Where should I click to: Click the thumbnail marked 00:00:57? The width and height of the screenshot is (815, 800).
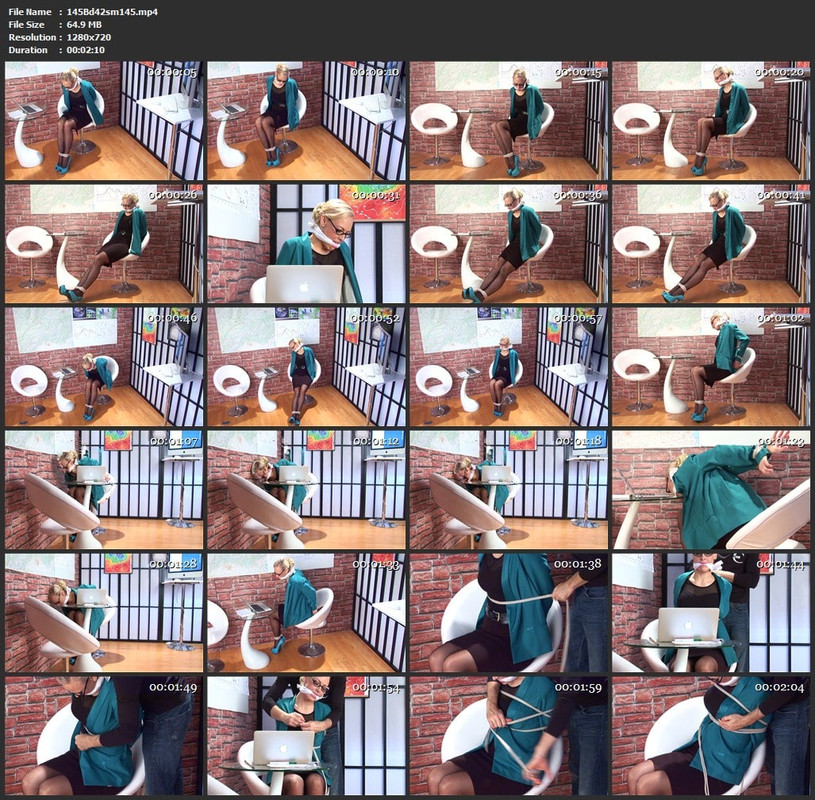coord(509,367)
